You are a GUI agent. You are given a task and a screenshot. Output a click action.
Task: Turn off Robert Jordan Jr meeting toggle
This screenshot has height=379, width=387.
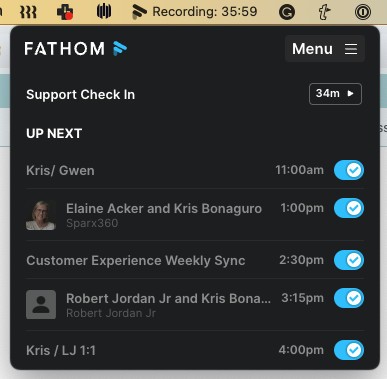(349, 298)
